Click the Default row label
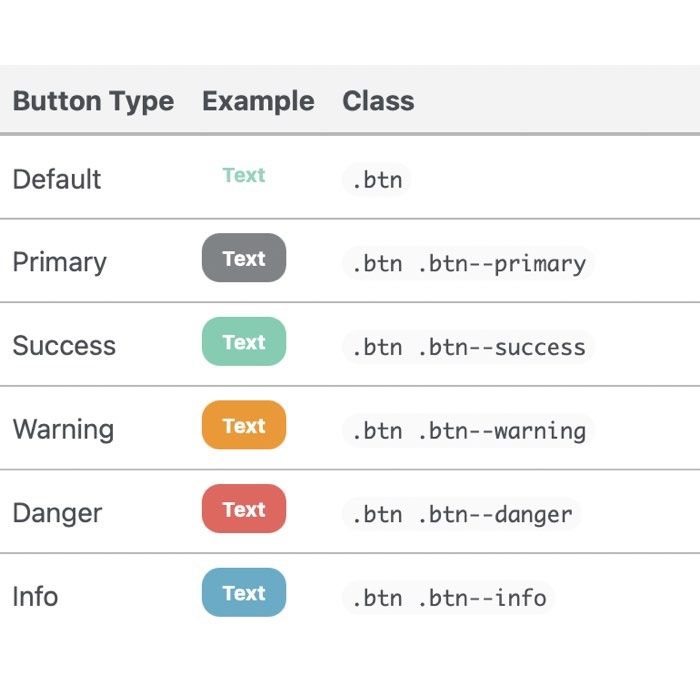 click(x=57, y=179)
